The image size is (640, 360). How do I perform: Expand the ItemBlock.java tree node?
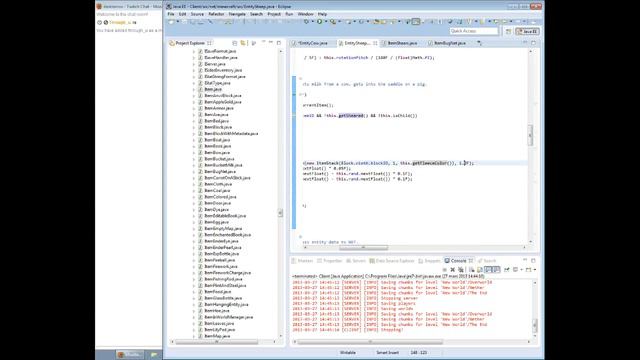pos(194,127)
